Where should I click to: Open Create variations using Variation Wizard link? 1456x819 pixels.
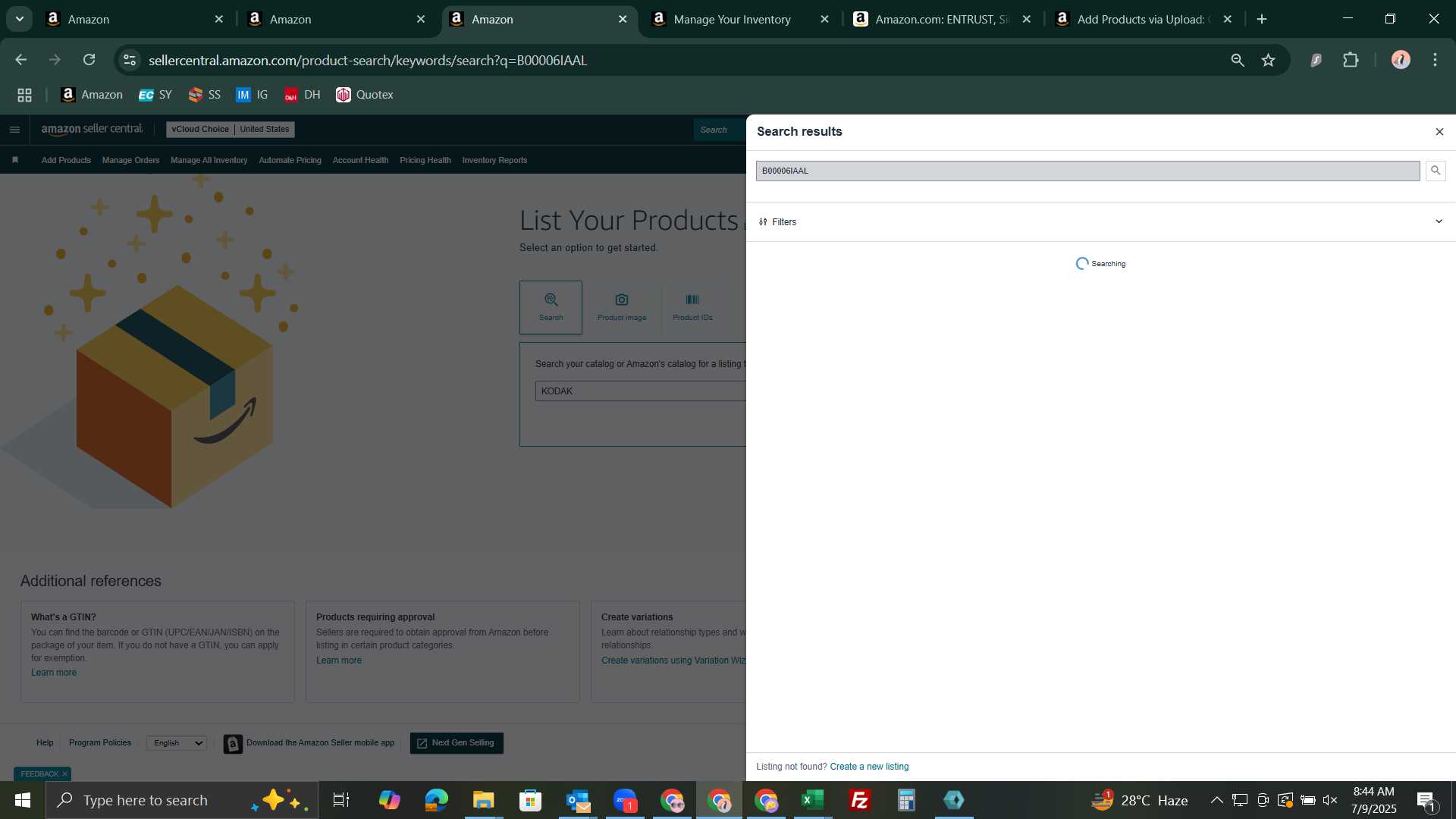click(x=673, y=661)
